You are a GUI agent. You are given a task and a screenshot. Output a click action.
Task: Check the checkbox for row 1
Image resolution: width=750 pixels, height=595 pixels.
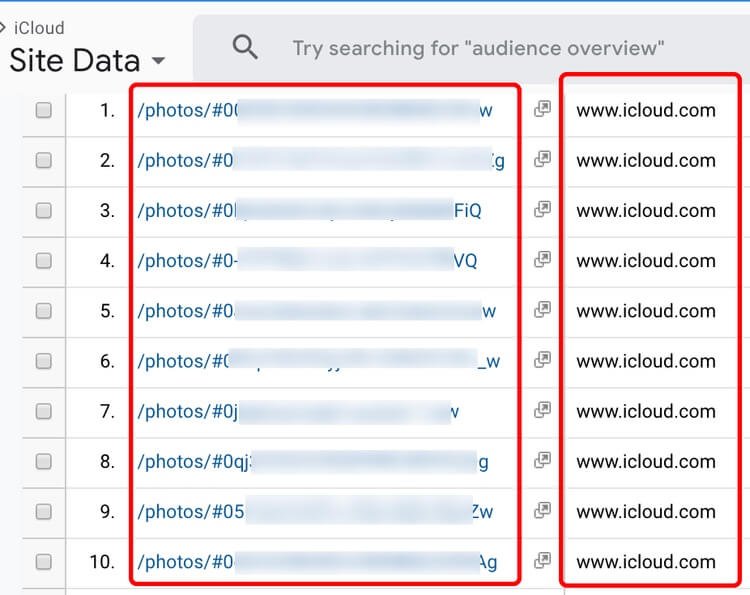click(44, 111)
